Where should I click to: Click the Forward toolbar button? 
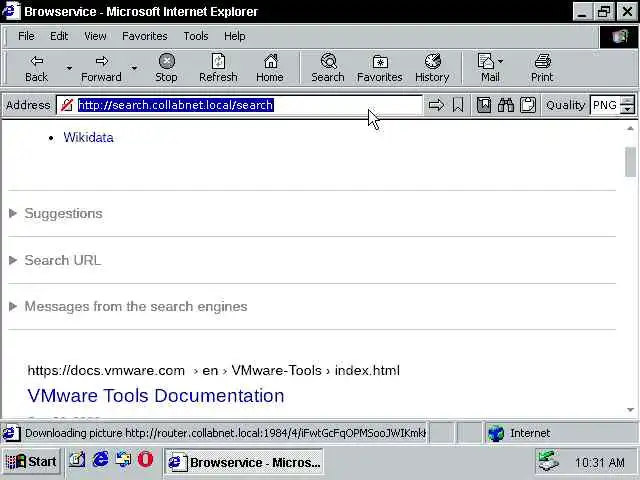[x=102, y=68]
